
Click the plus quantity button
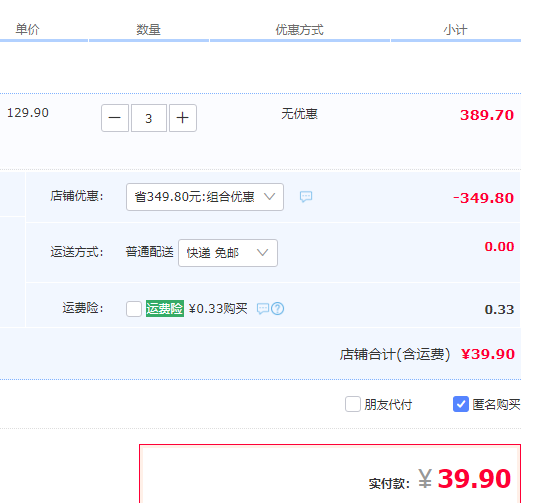point(183,118)
